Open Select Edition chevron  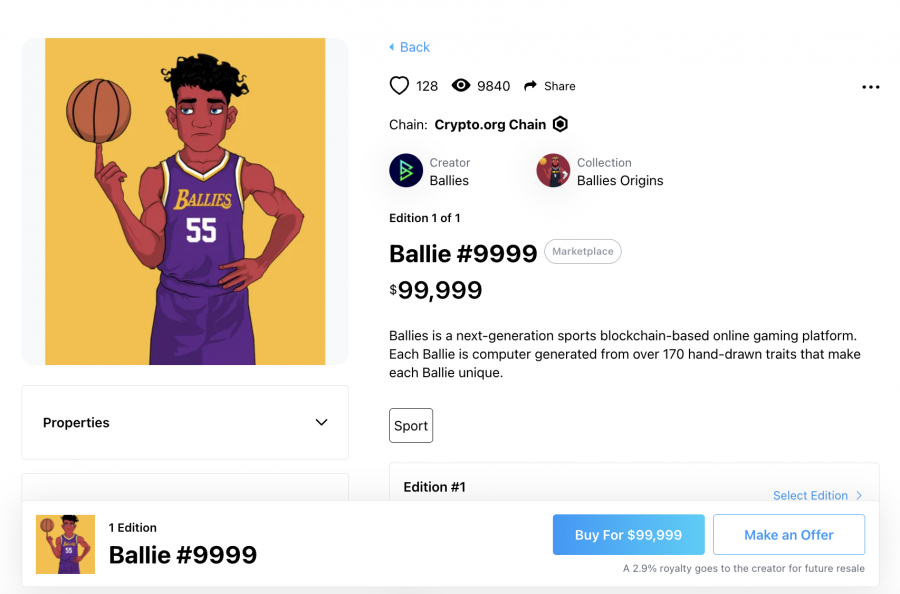tap(859, 495)
